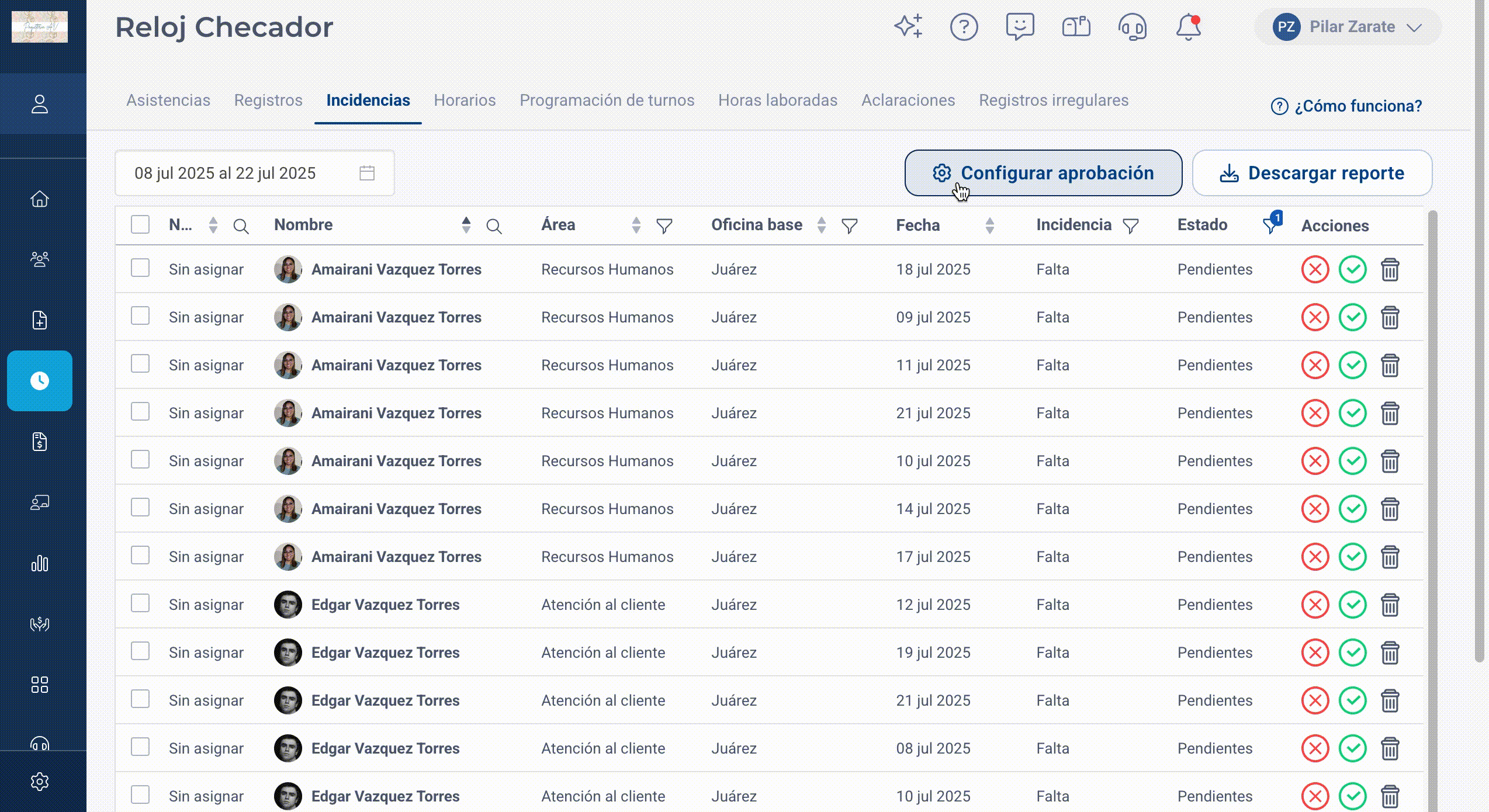Check the row for Amairani 10 jul 2025

point(140,459)
